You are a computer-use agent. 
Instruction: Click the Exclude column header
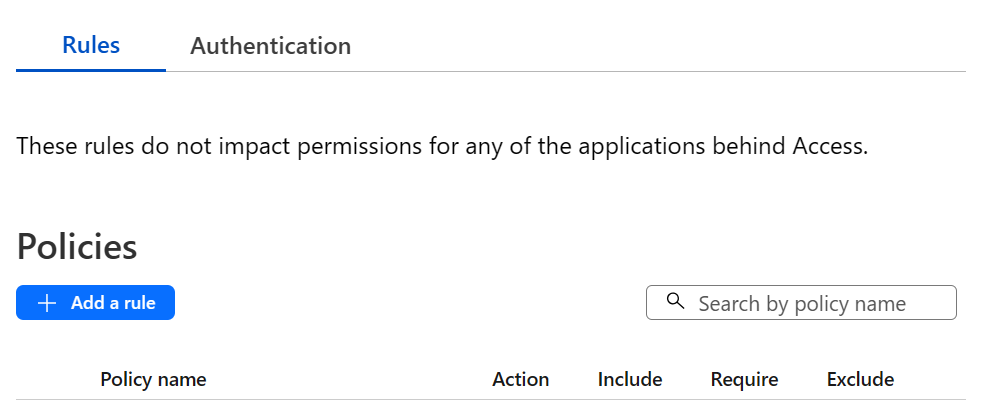(860, 380)
